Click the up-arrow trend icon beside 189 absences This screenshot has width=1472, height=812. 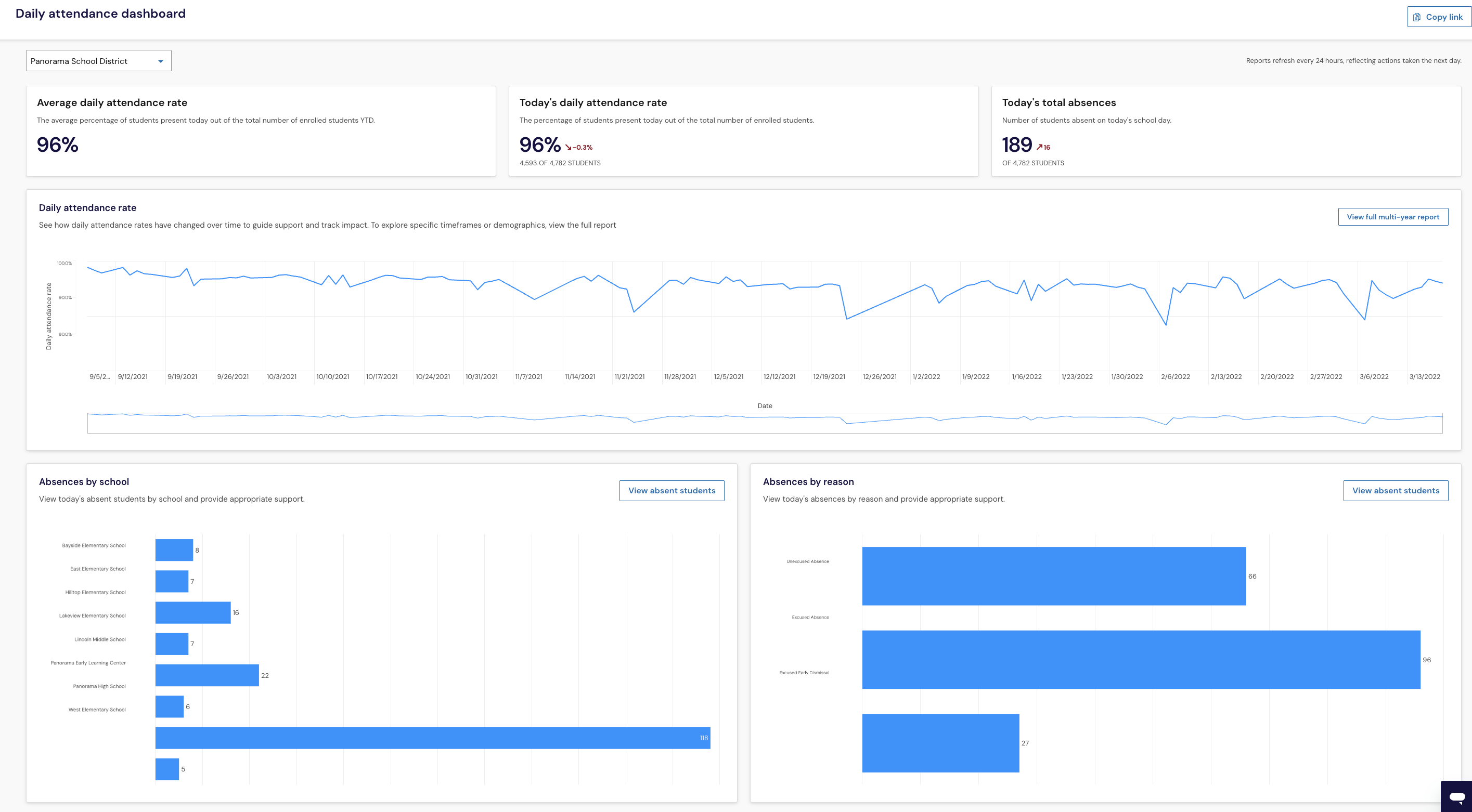(1039, 147)
